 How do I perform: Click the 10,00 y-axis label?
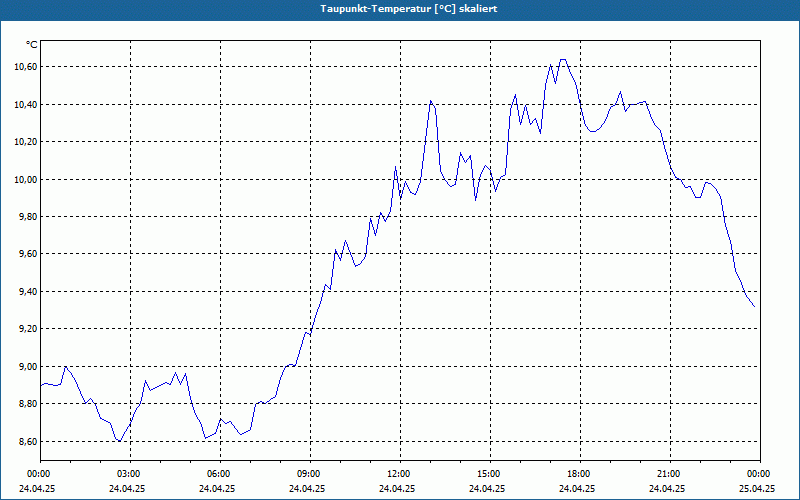pyautogui.click(x=26, y=180)
